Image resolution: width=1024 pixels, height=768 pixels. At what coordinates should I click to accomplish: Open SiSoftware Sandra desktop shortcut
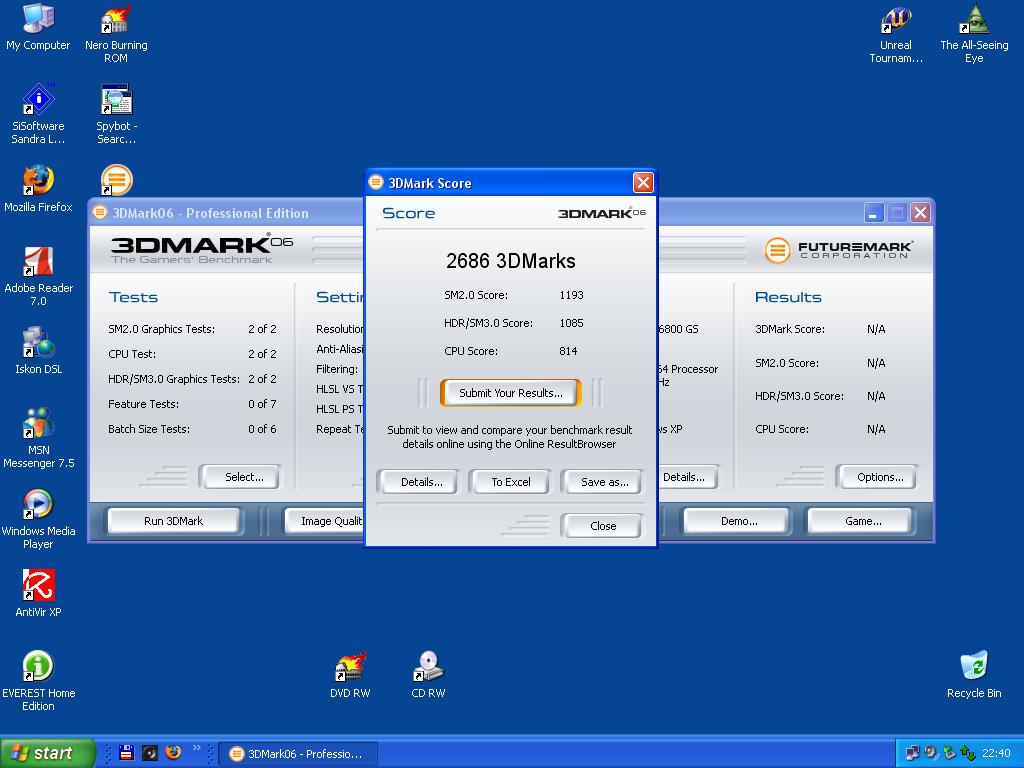[x=38, y=100]
